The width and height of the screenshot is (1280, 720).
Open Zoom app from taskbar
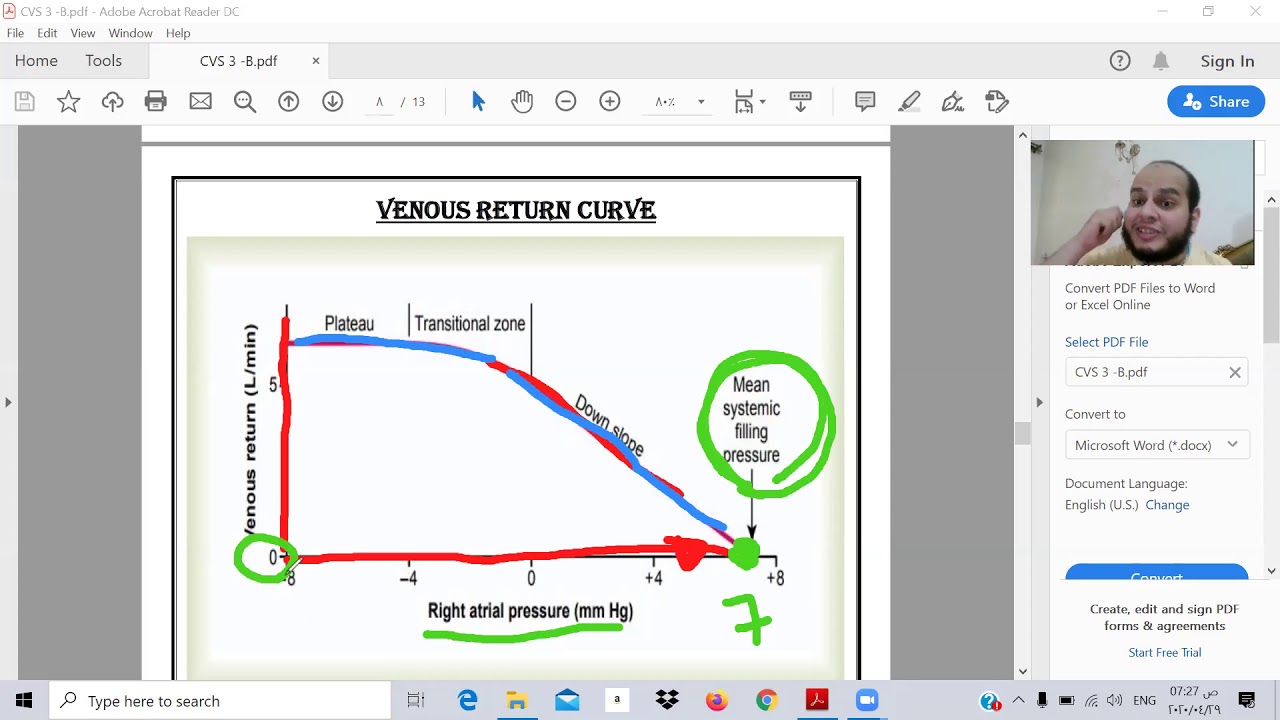click(866, 701)
